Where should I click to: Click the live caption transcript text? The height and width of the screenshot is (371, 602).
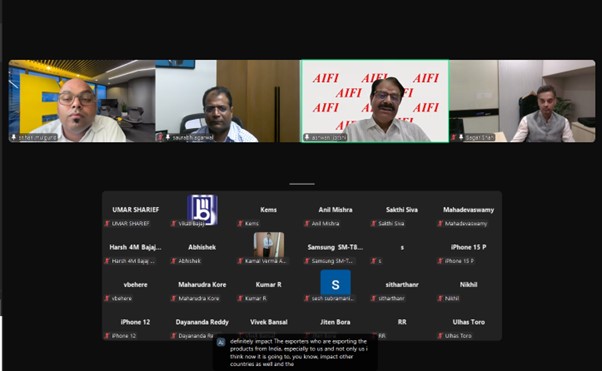299,353
